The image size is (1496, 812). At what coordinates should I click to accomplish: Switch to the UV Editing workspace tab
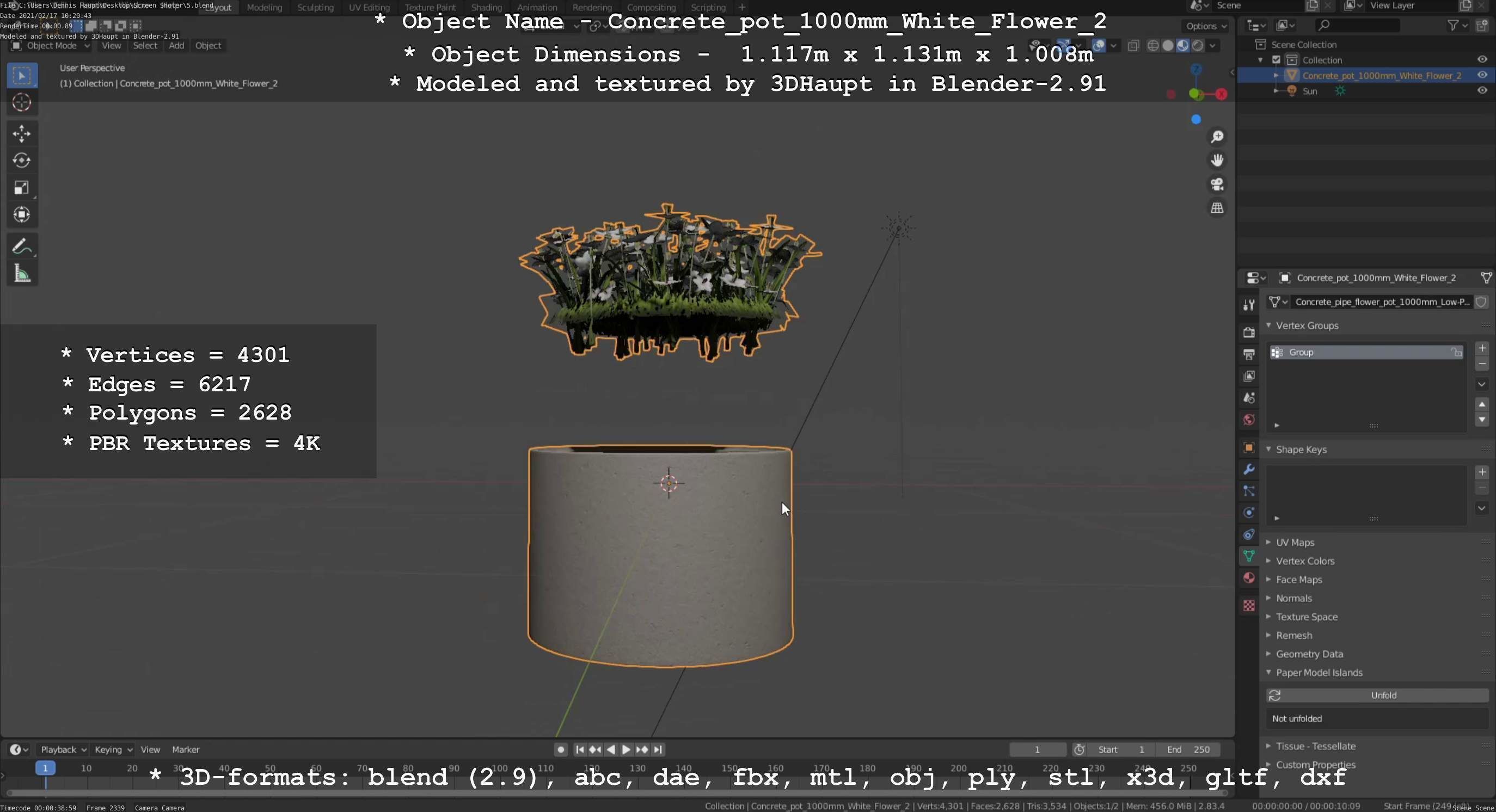369,8
